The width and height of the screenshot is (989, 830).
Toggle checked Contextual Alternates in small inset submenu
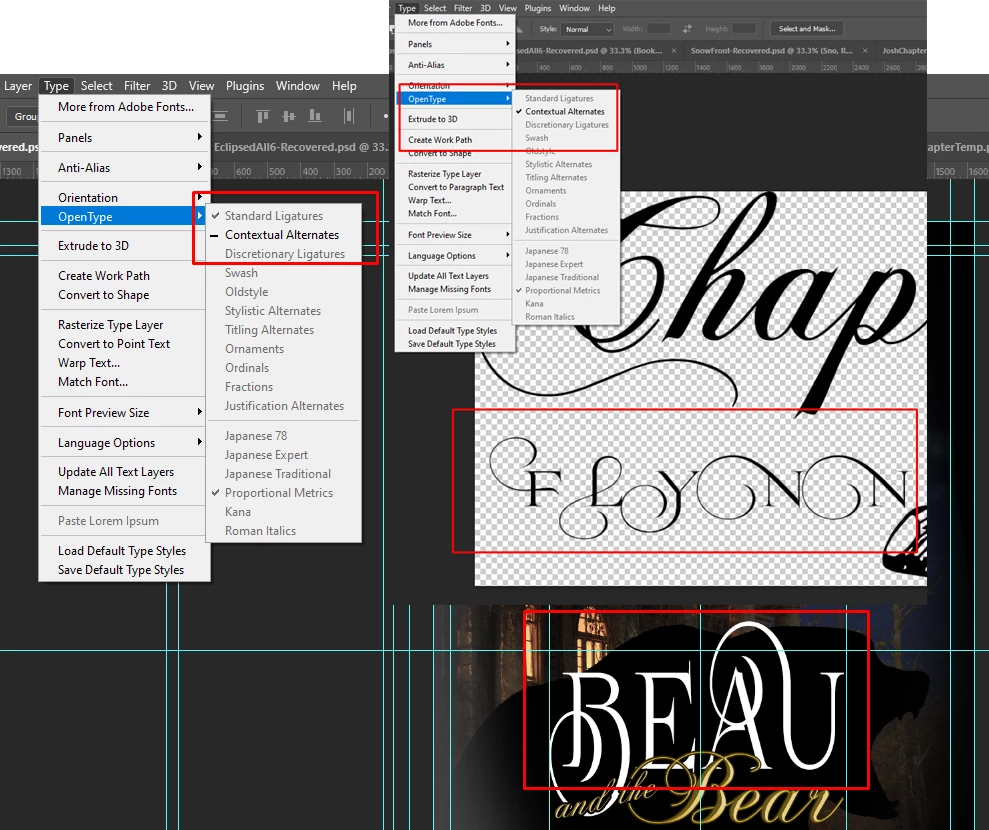566,112
